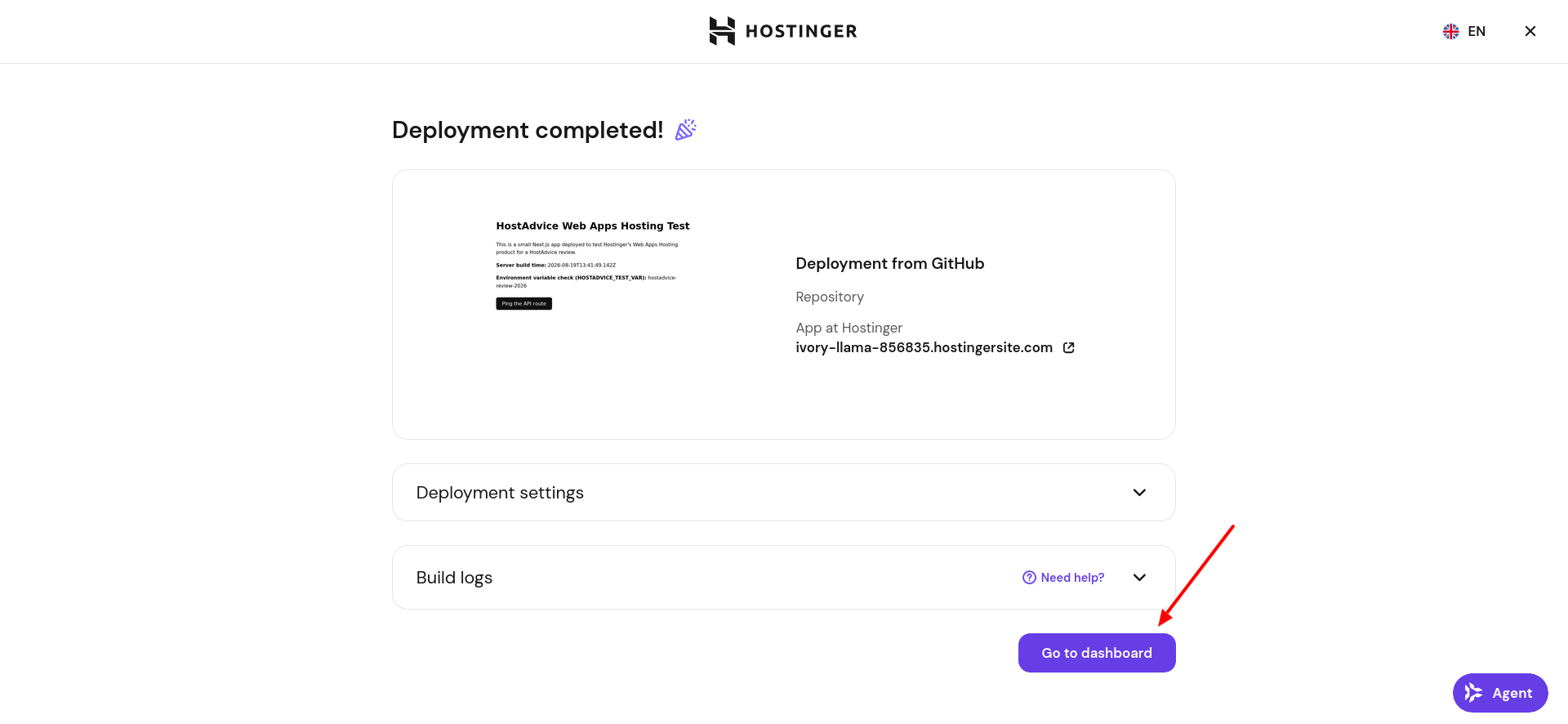Viewport: 1568px width, 724px height.
Task: Open ivory-llama-856835.hostingersite.com link
Action: click(924, 347)
